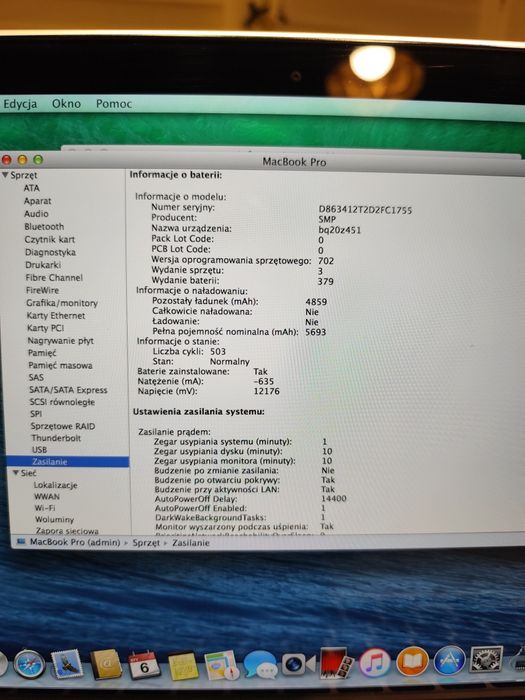Click MacBook Pro (admin) in path bar
Screen dimensions: 525x700
click(x=75, y=542)
